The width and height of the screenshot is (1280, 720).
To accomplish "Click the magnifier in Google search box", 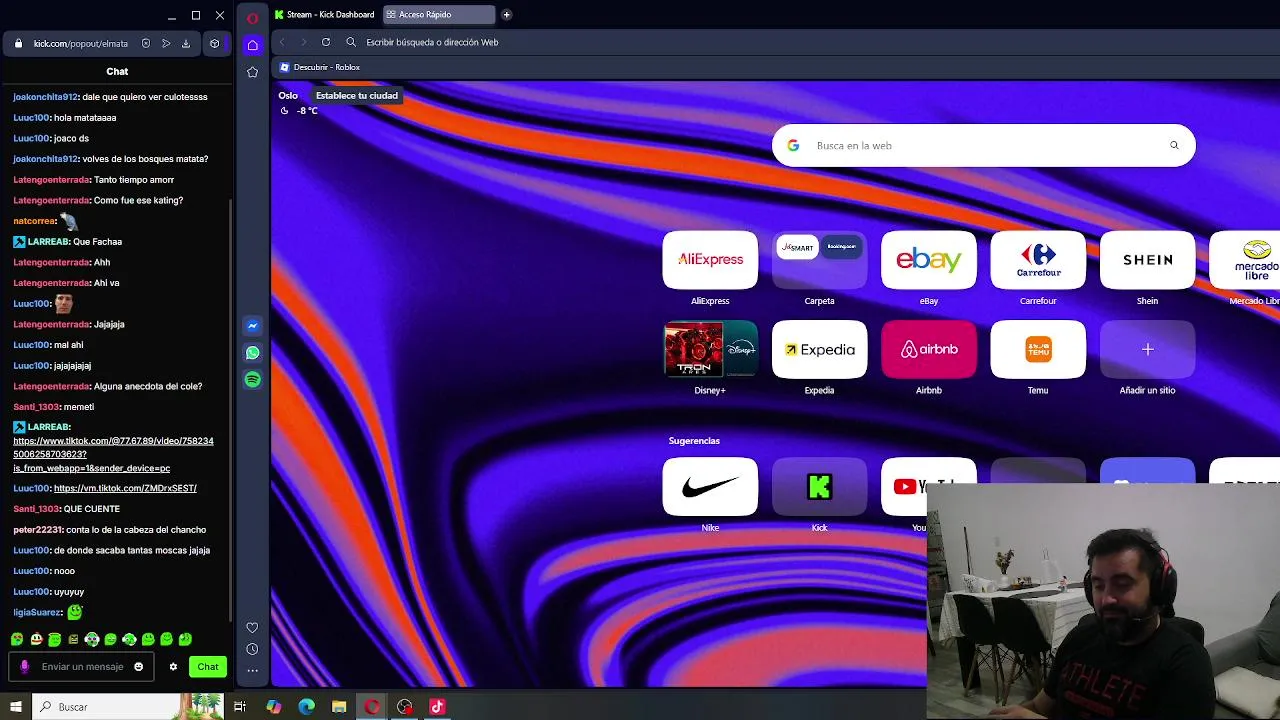I will pos(1174,146).
